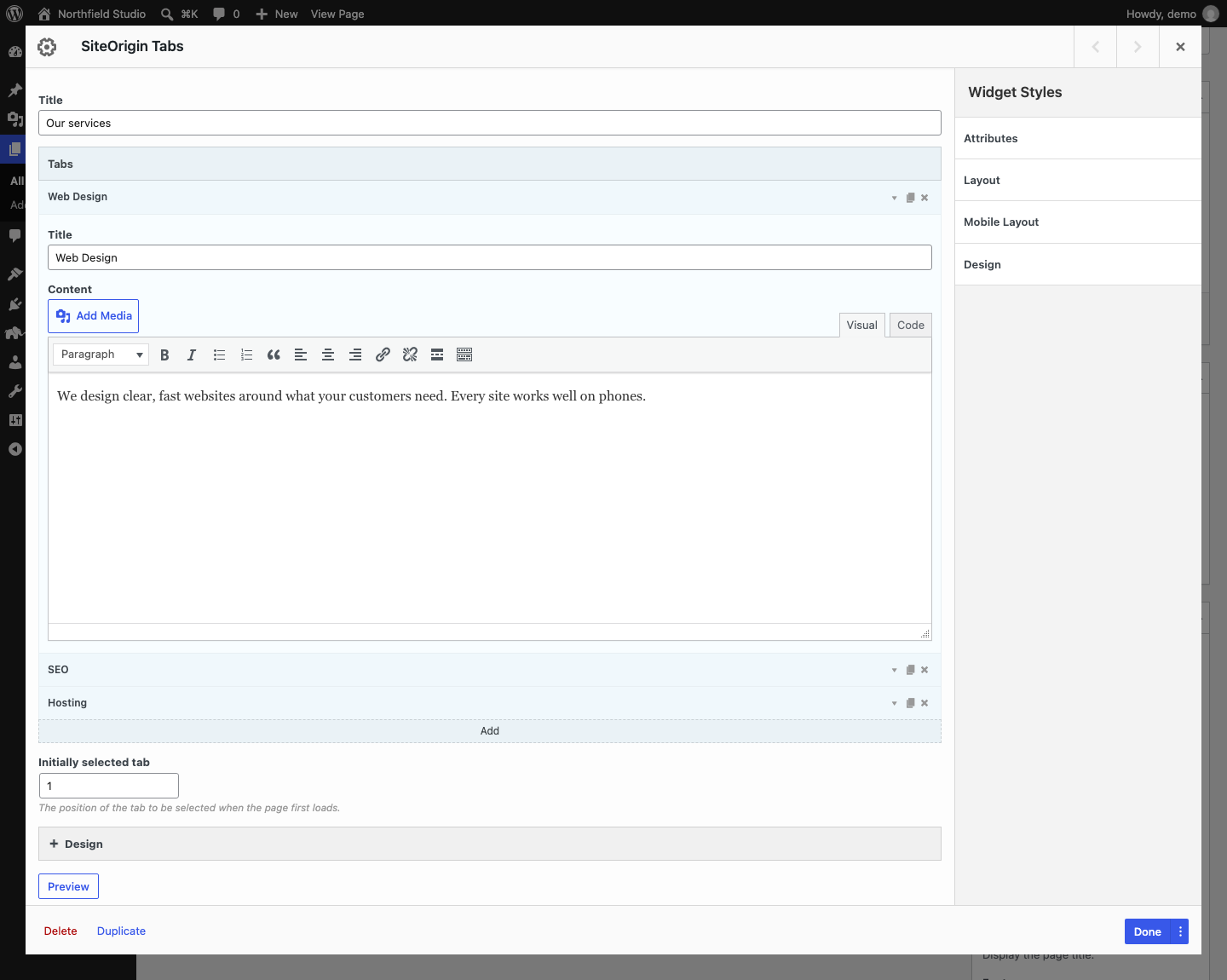Open the Paragraph format dropdown
The width and height of the screenshot is (1227, 980).
pyautogui.click(x=101, y=355)
